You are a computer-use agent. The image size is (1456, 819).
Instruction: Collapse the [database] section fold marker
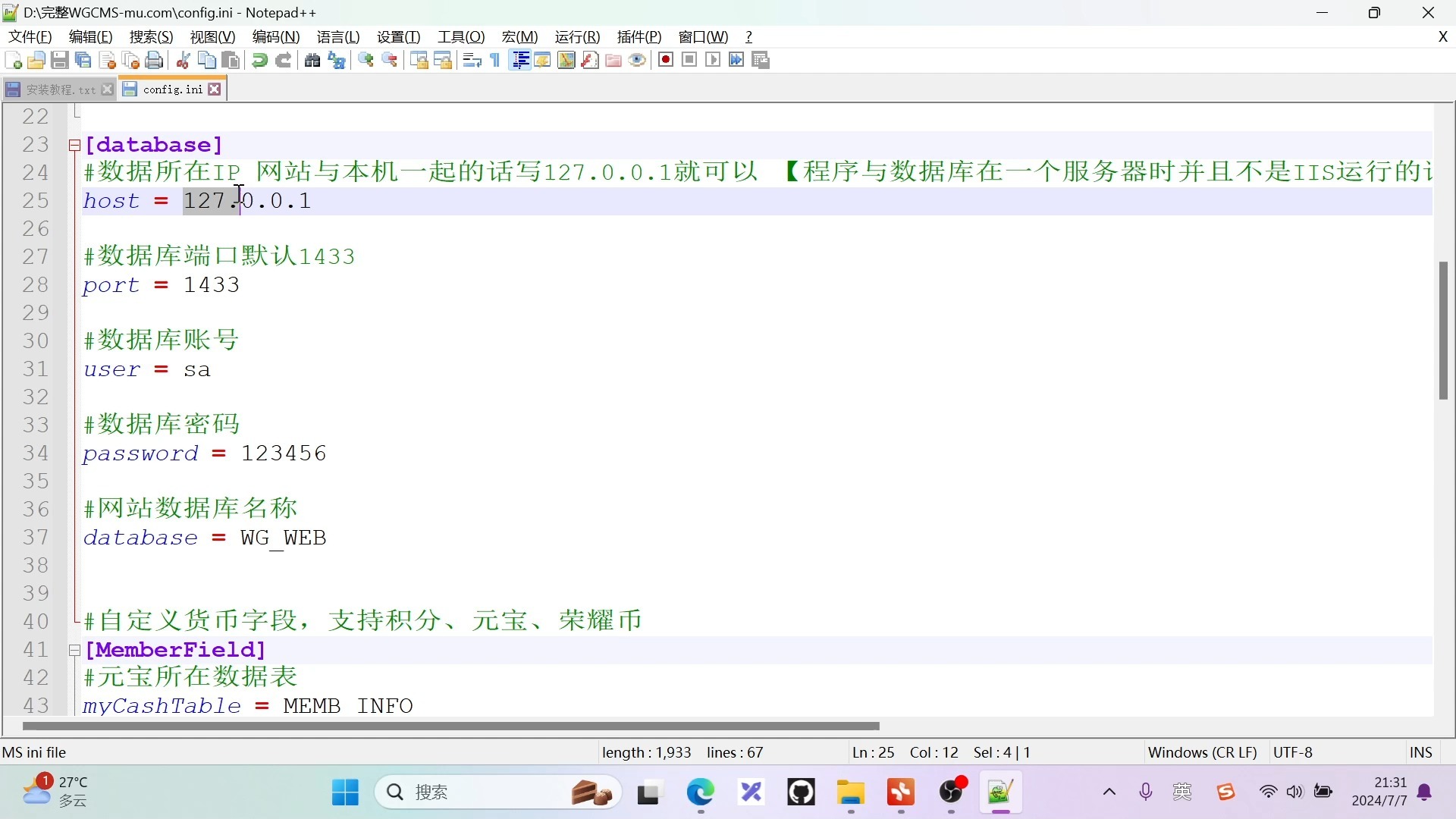pyautogui.click(x=74, y=145)
